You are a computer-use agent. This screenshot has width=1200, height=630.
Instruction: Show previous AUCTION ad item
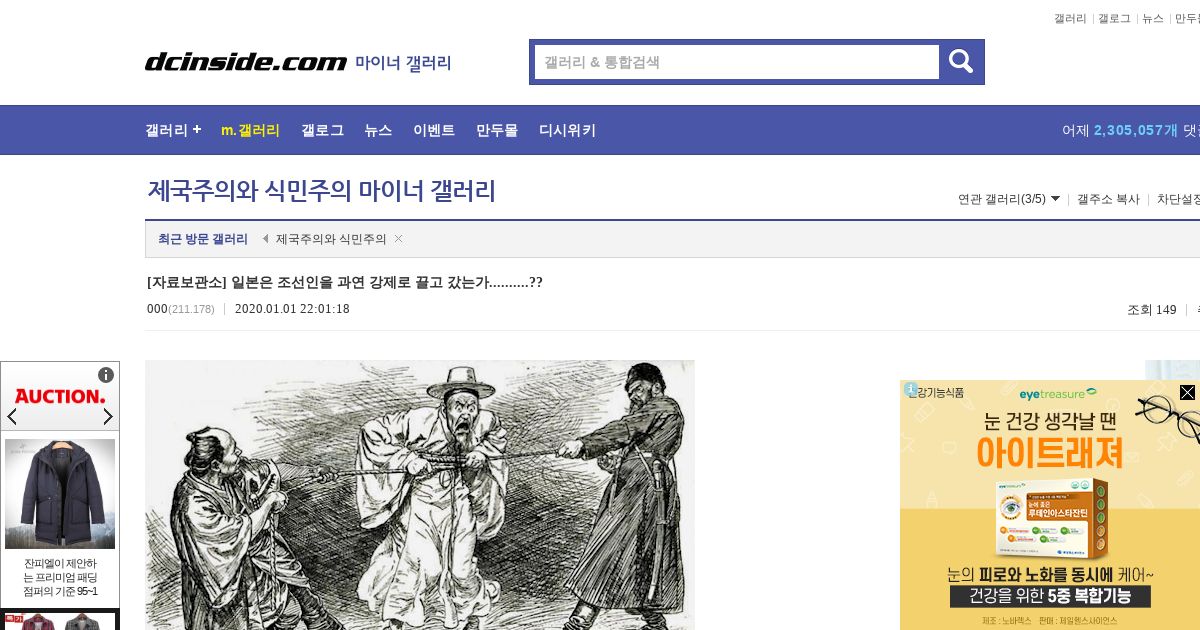[x=12, y=416]
